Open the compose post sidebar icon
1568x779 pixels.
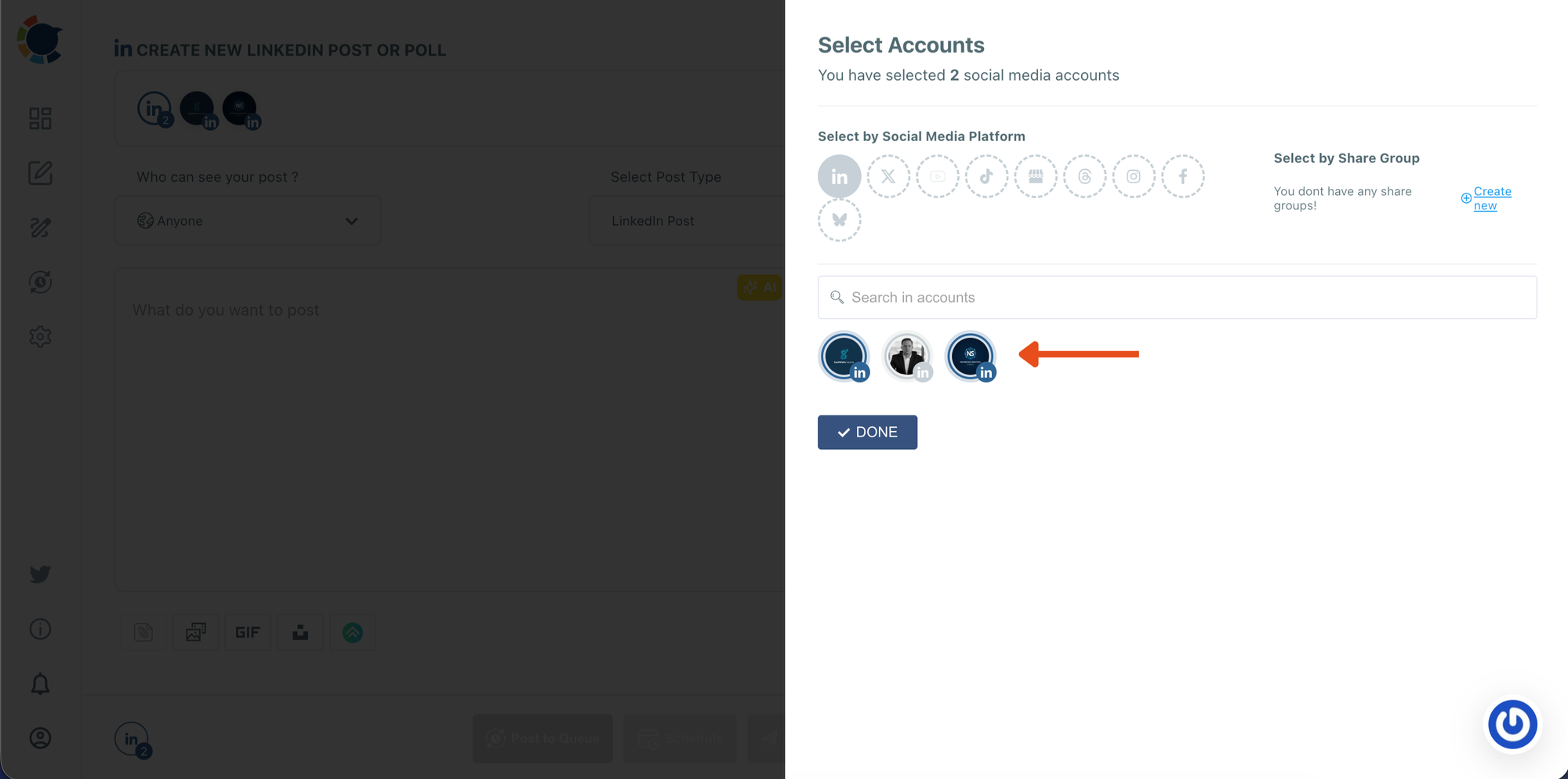(40, 174)
